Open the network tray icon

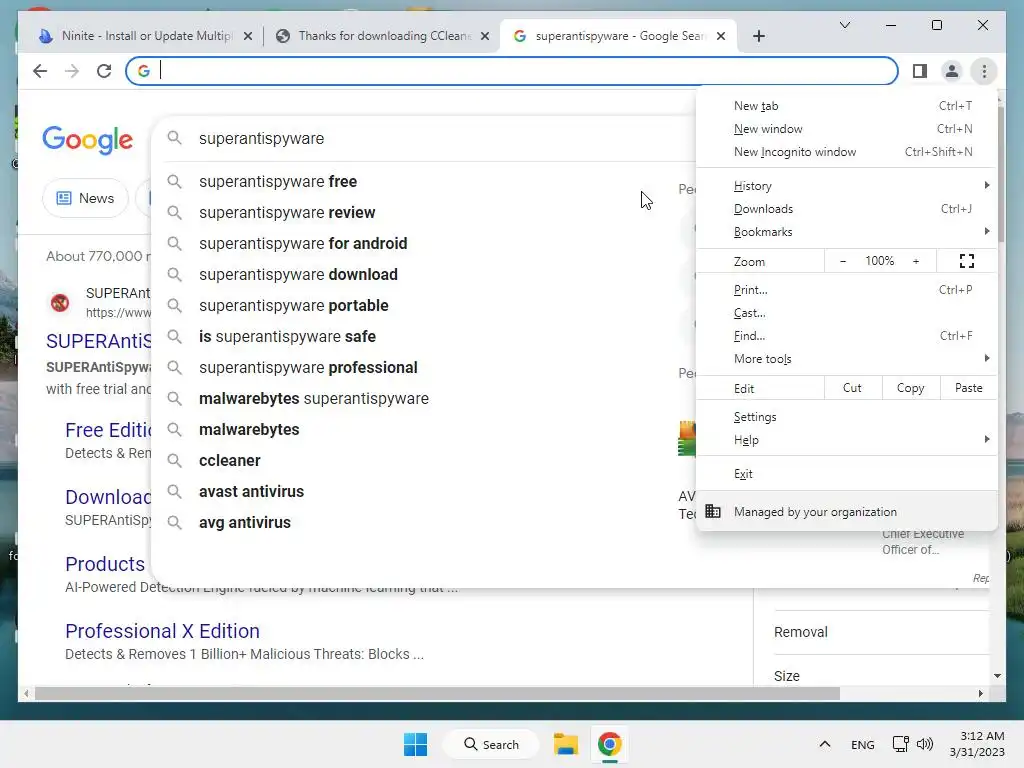tap(900, 744)
